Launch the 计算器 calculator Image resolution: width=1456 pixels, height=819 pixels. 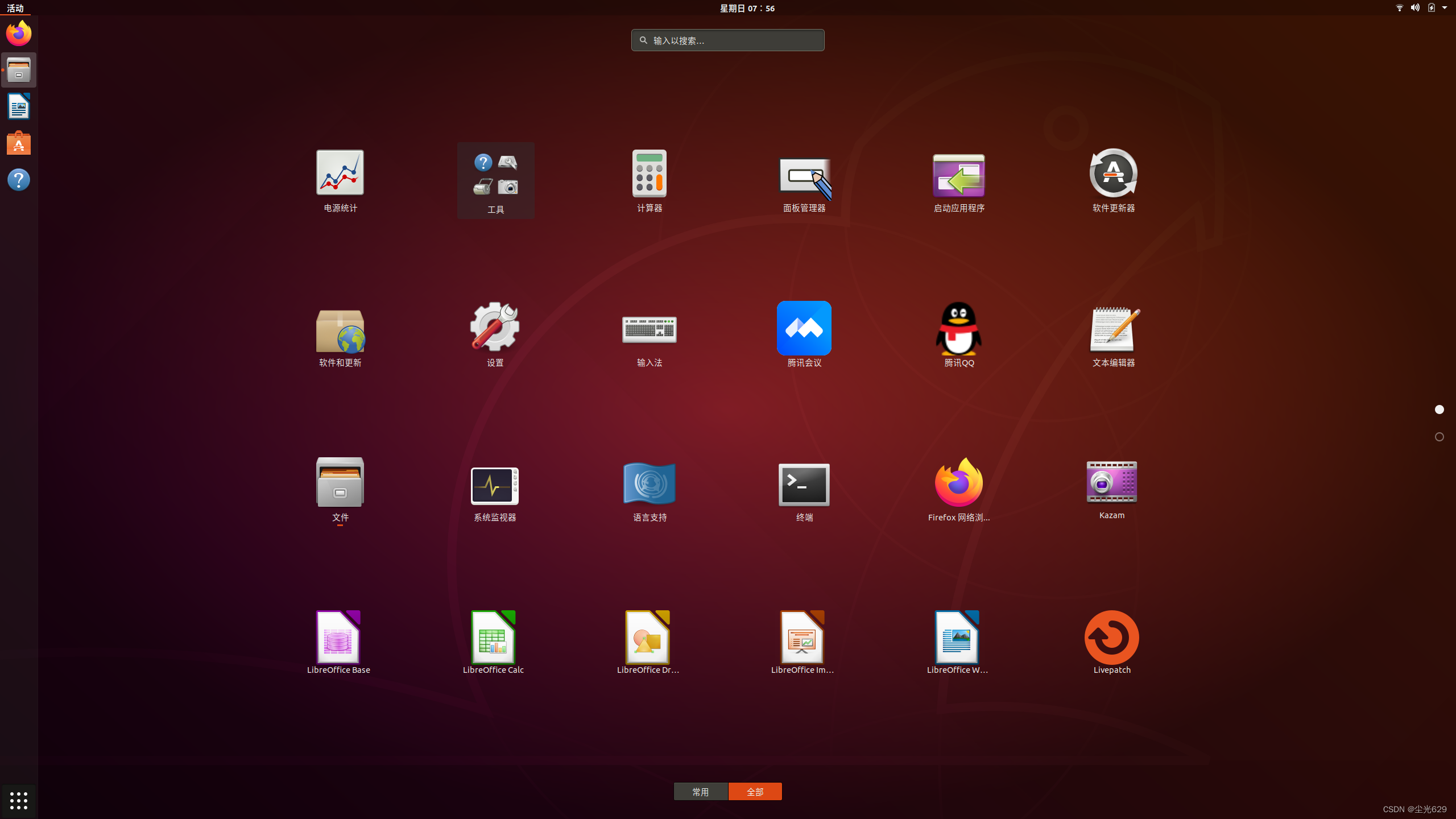[650, 181]
